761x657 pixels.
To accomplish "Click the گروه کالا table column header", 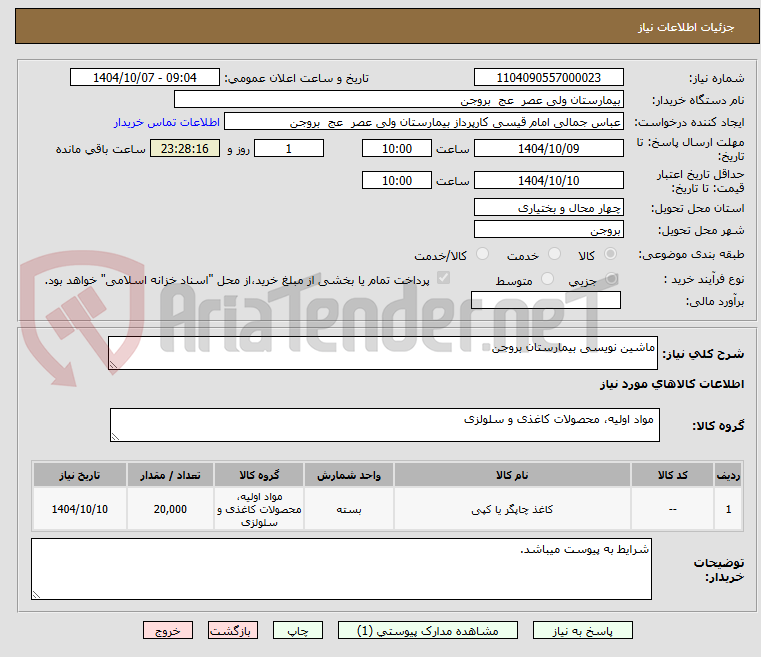I will [259, 475].
